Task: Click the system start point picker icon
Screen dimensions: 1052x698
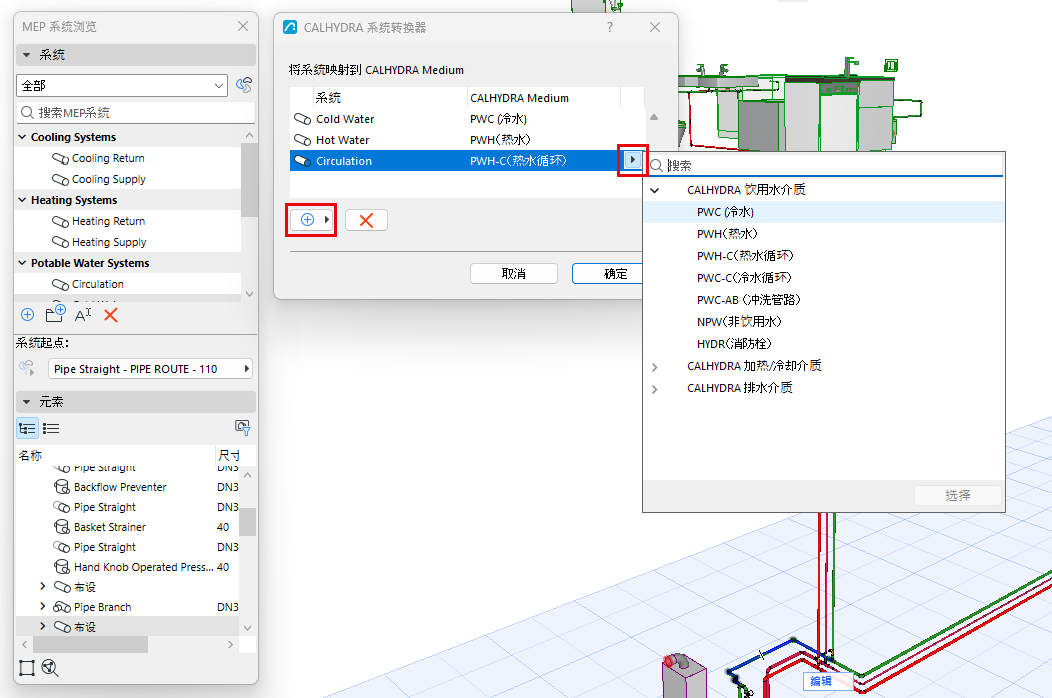Action: (x=28, y=368)
